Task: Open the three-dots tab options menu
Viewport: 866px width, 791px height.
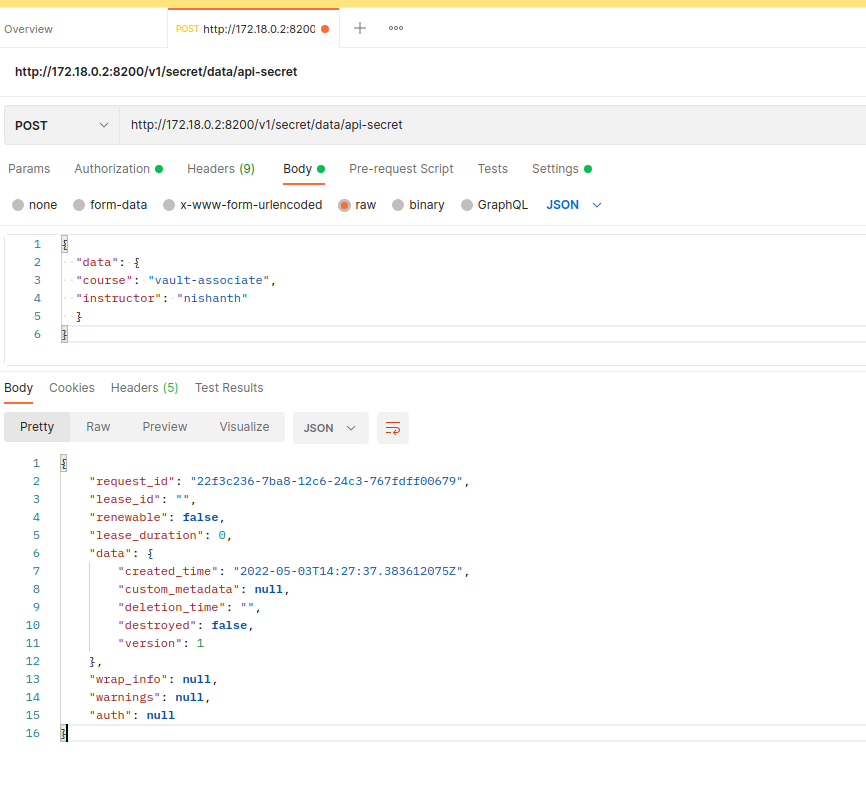Action: (396, 28)
